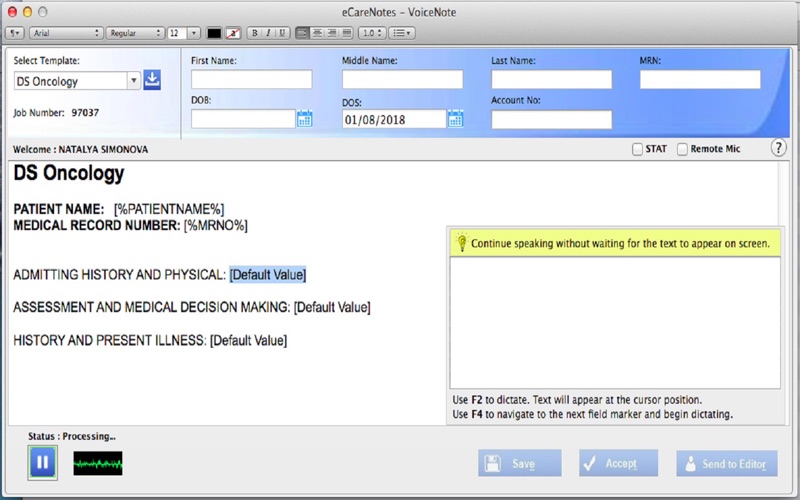800x500 pixels.
Task: Click the Accept button
Action: (x=618, y=463)
